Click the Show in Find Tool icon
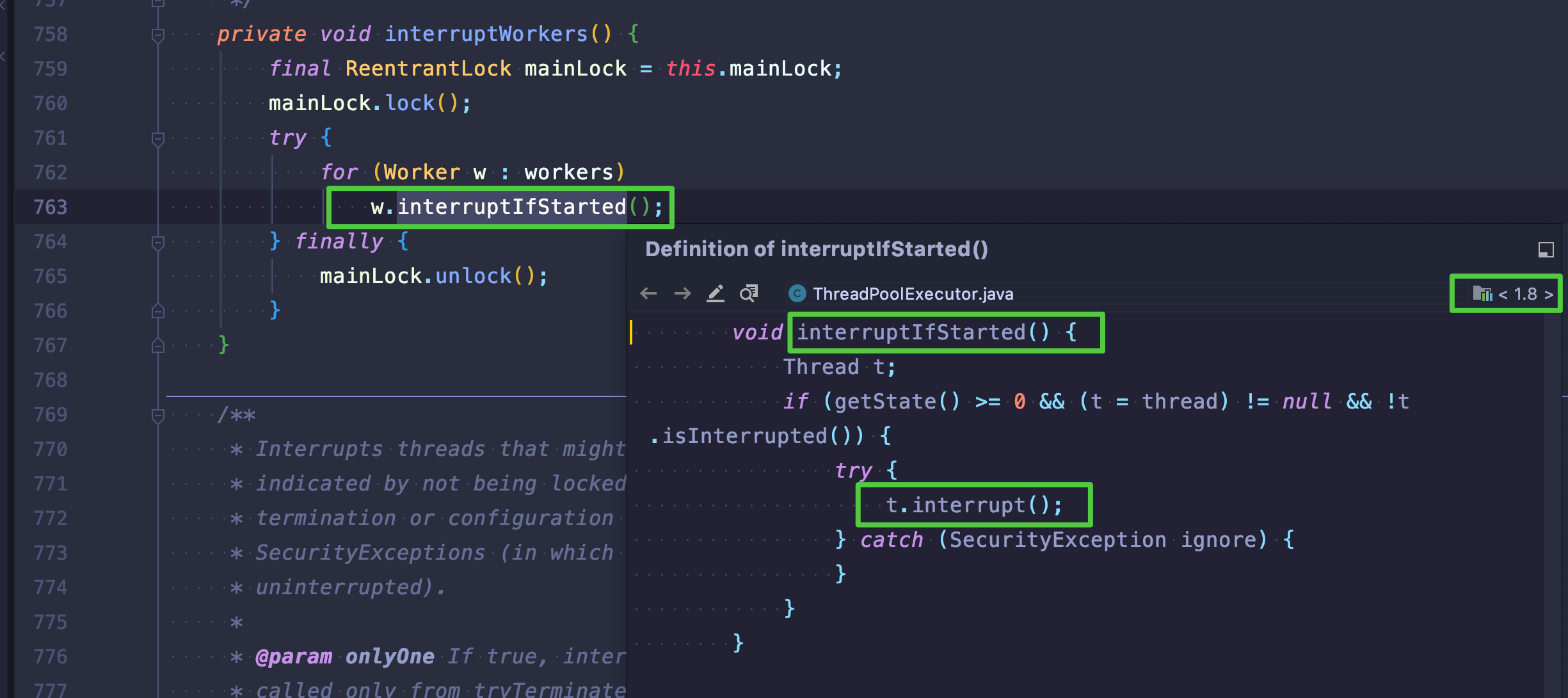The width and height of the screenshot is (1568, 698). [x=749, y=294]
